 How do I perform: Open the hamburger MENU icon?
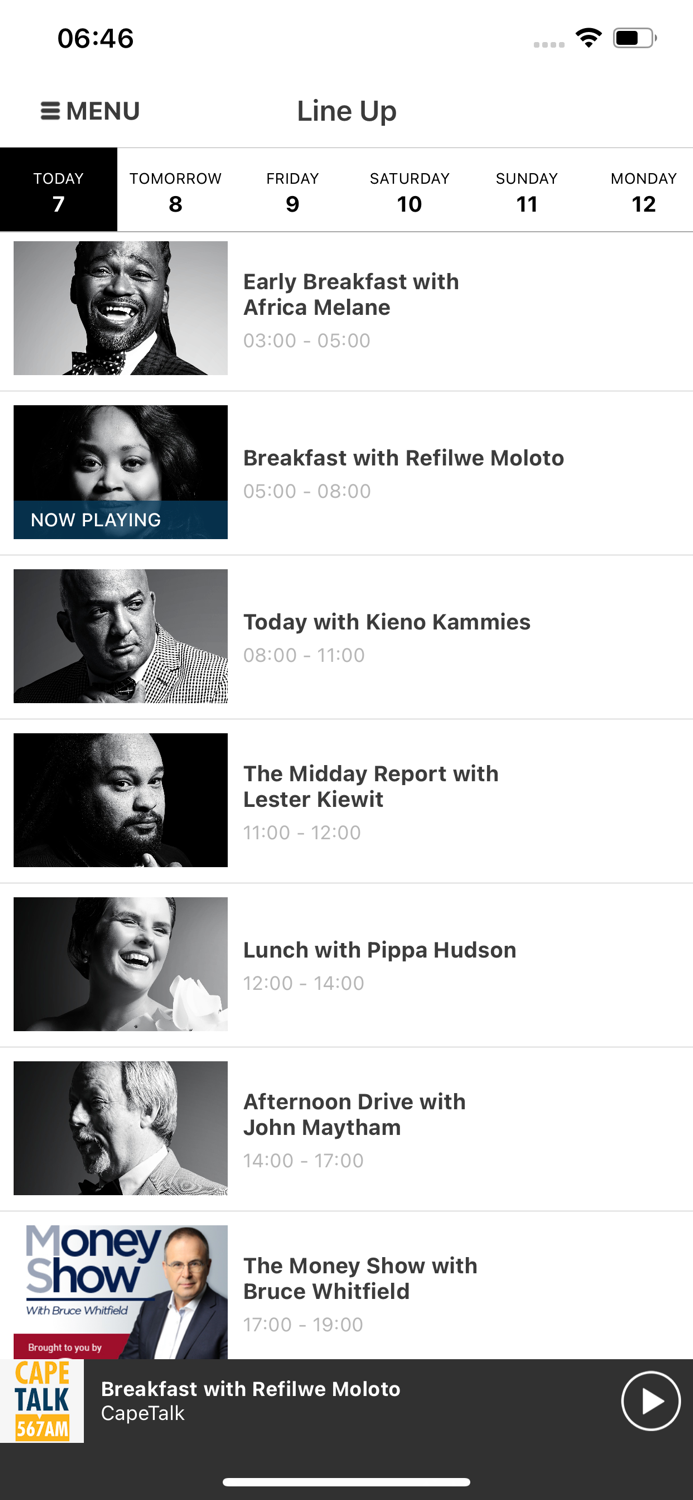click(x=50, y=111)
